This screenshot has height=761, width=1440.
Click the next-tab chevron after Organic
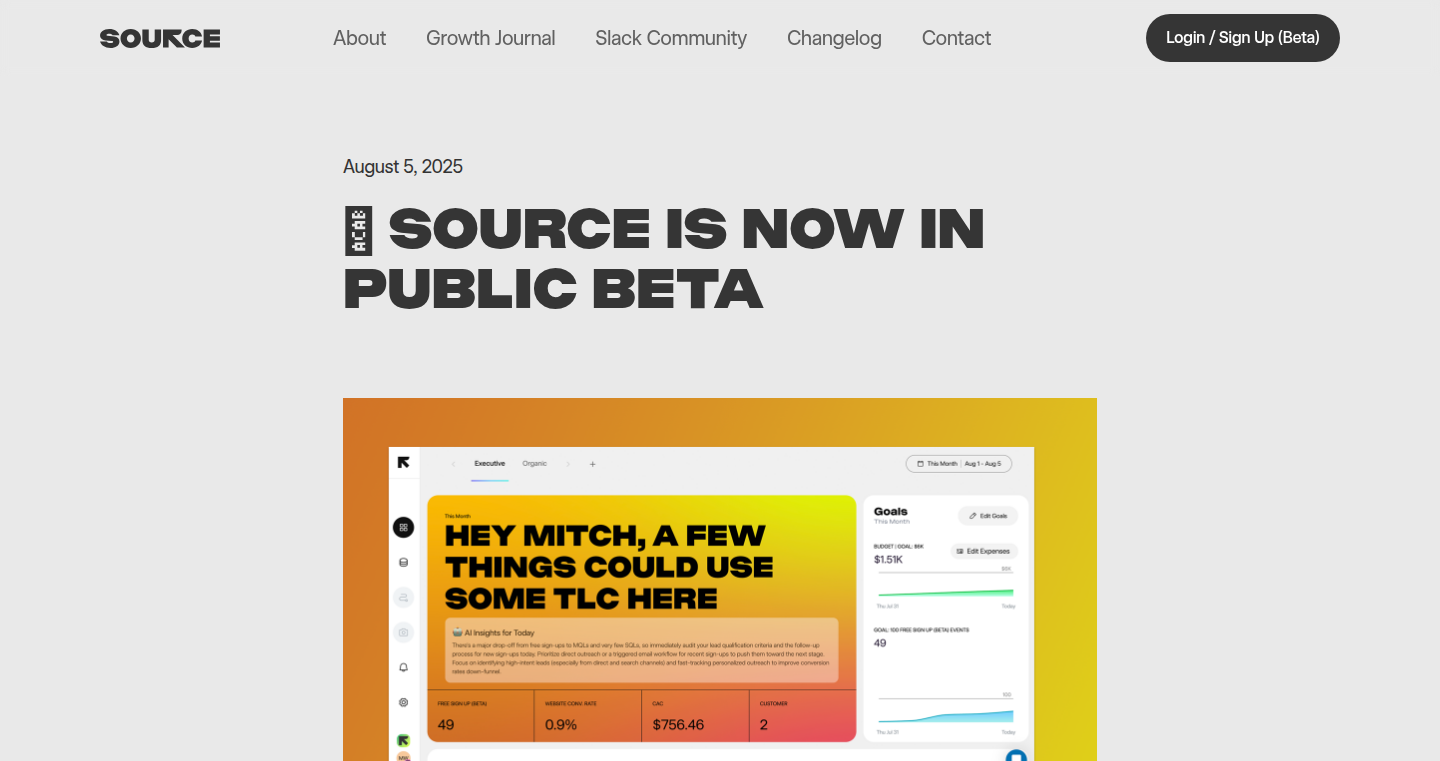point(568,464)
